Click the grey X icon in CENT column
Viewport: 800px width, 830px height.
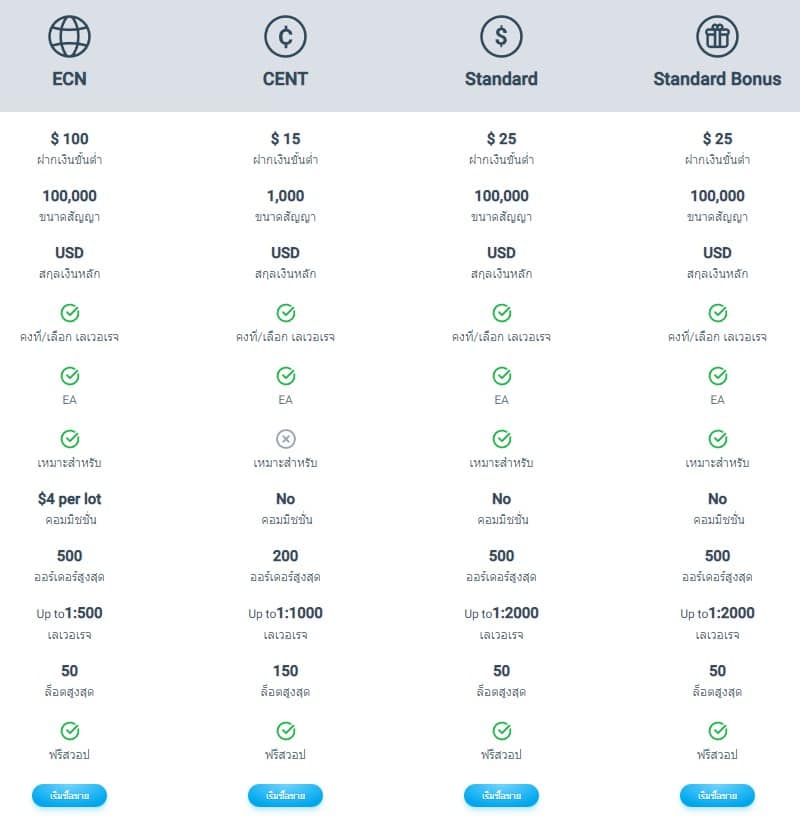coord(286,439)
